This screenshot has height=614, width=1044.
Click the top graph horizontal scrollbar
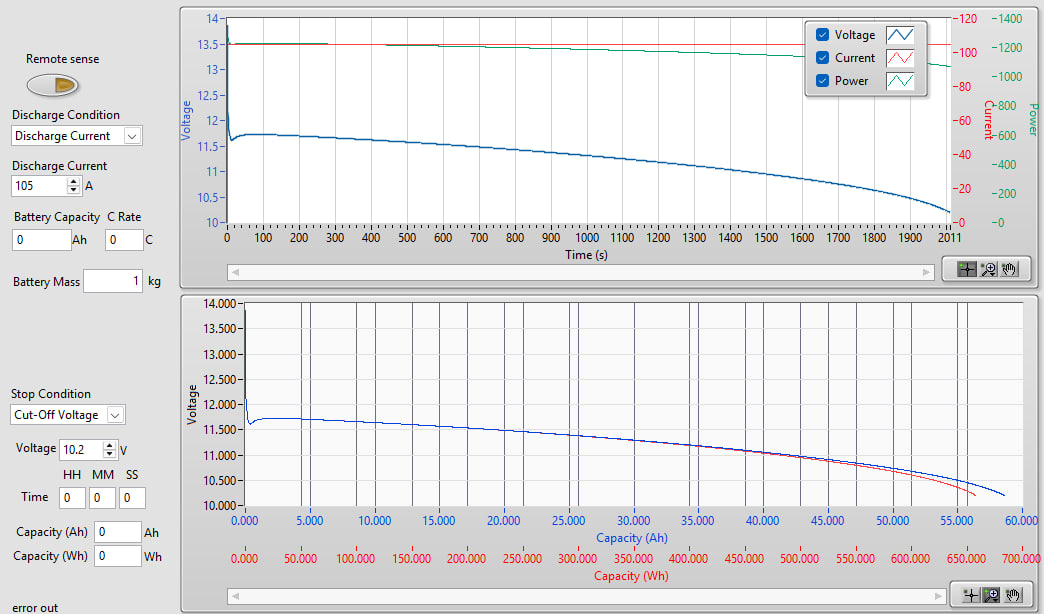[580, 271]
